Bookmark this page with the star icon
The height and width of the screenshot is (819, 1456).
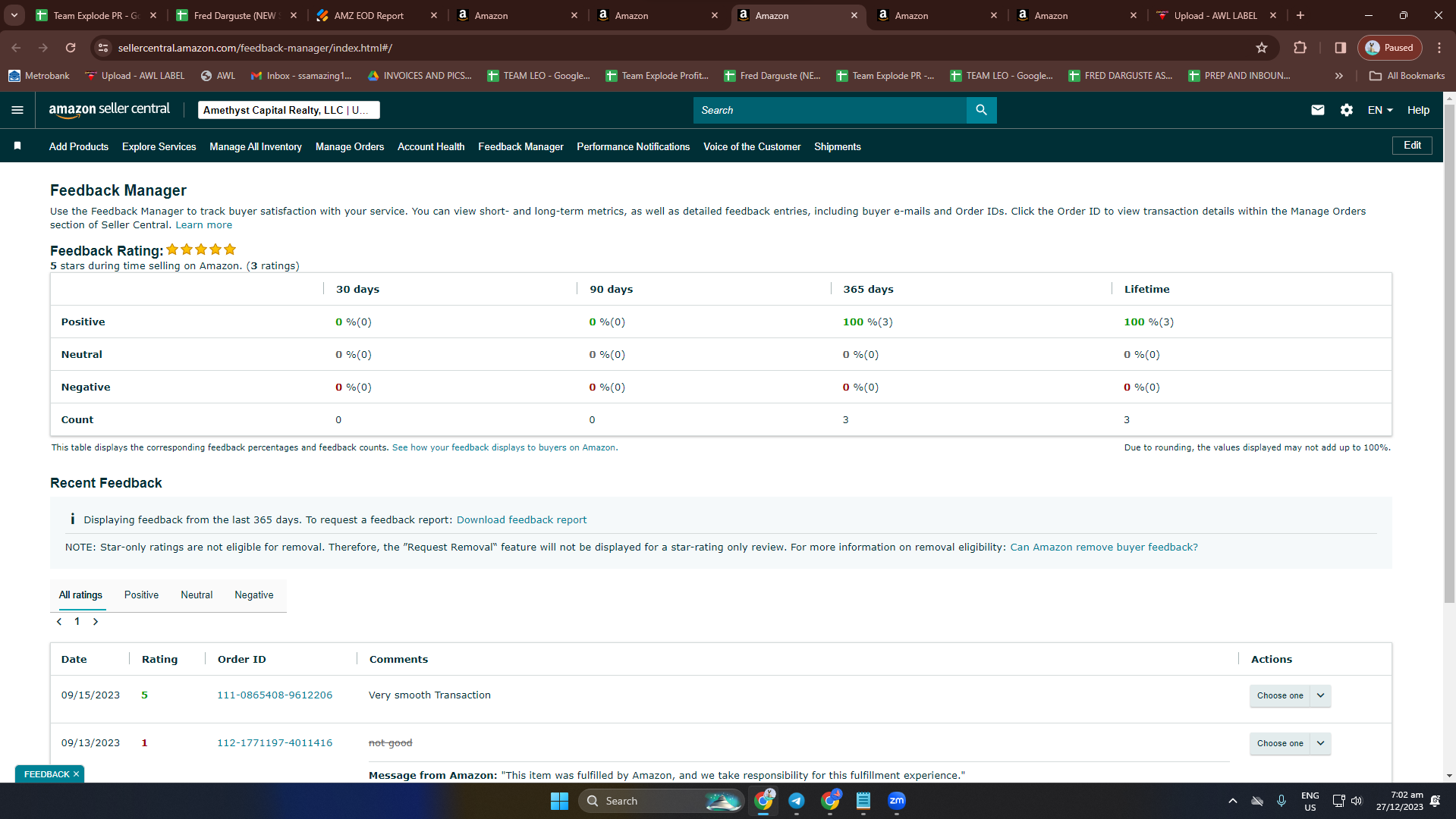(x=1261, y=48)
